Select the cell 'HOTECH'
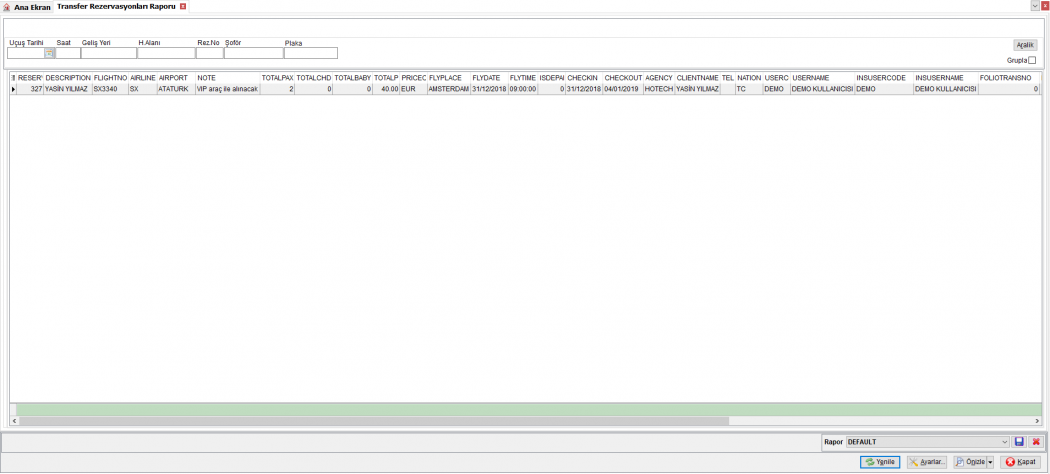The width and height of the screenshot is (1050, 474). point(659,88)
